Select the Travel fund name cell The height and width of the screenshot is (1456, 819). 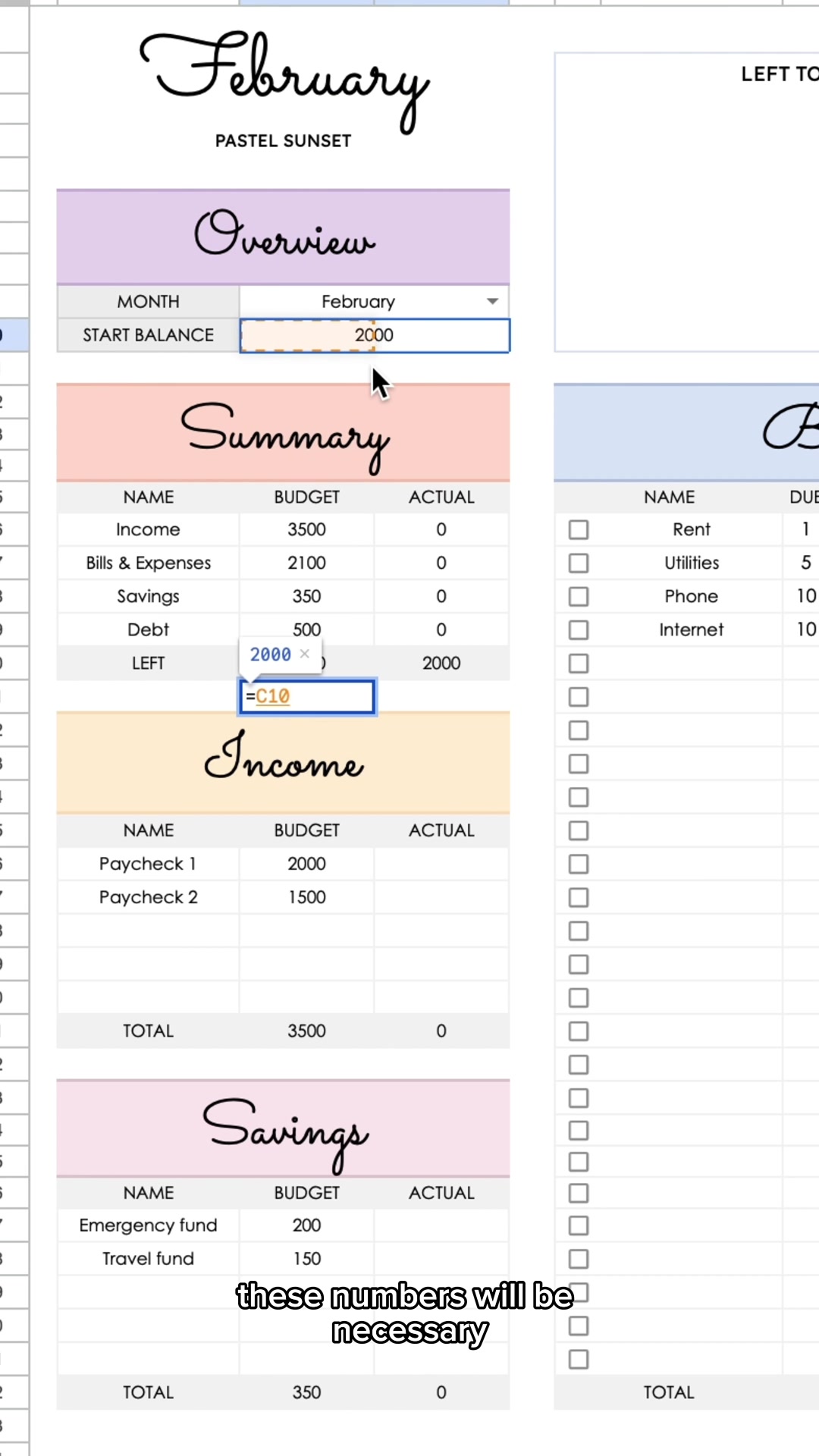coord(149,1259)
